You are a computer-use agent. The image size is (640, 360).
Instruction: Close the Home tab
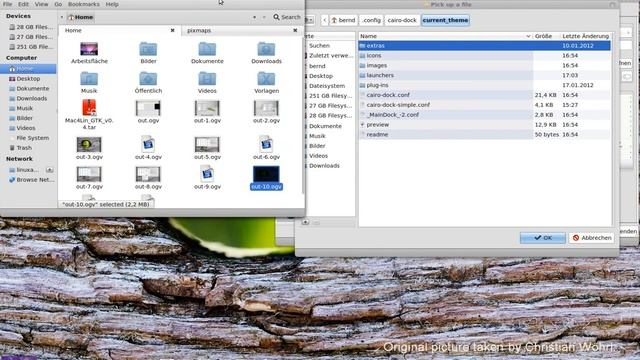tap(173, 30)
